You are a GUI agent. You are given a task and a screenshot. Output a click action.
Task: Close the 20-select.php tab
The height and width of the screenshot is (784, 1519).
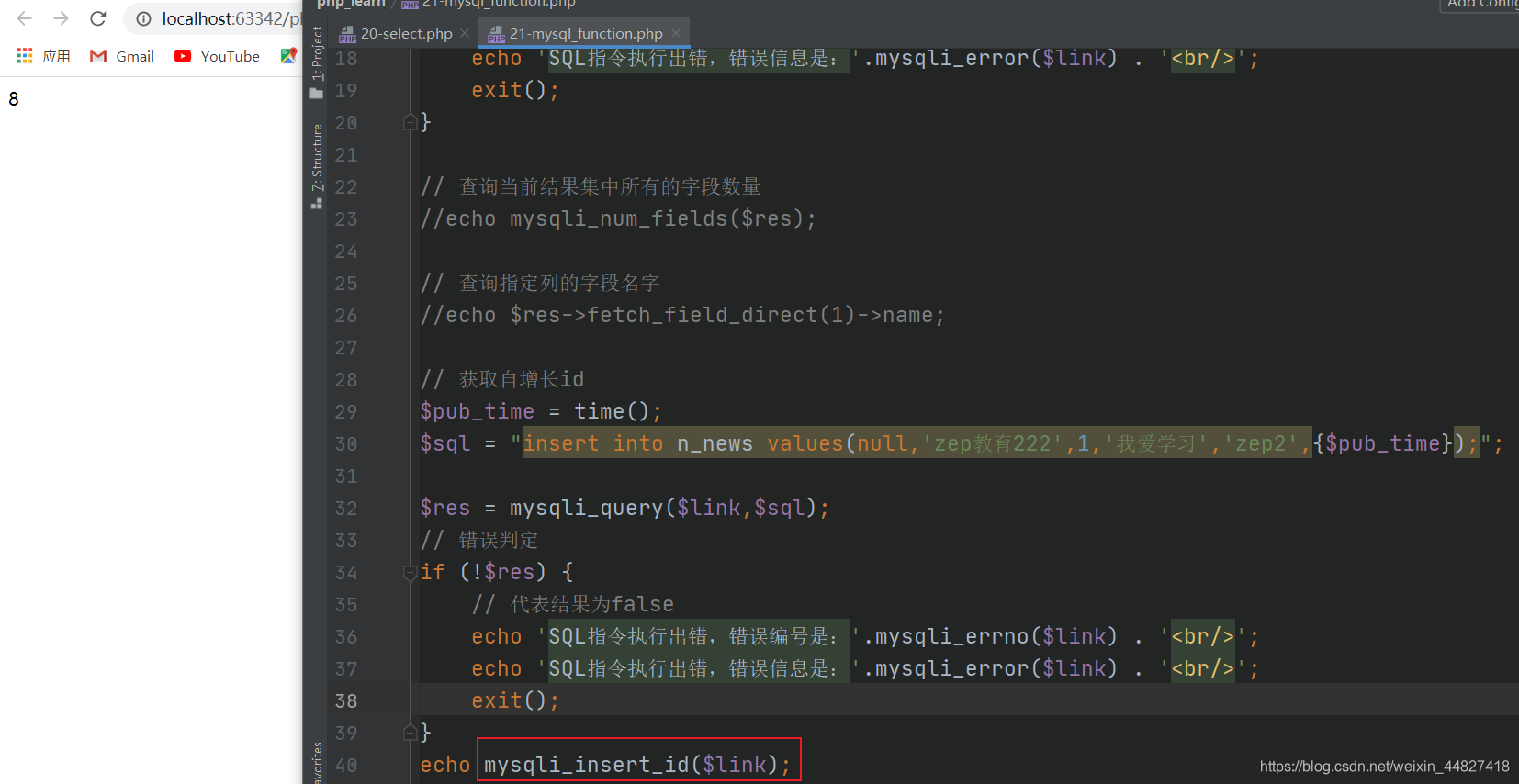click(x=465, y=33)
